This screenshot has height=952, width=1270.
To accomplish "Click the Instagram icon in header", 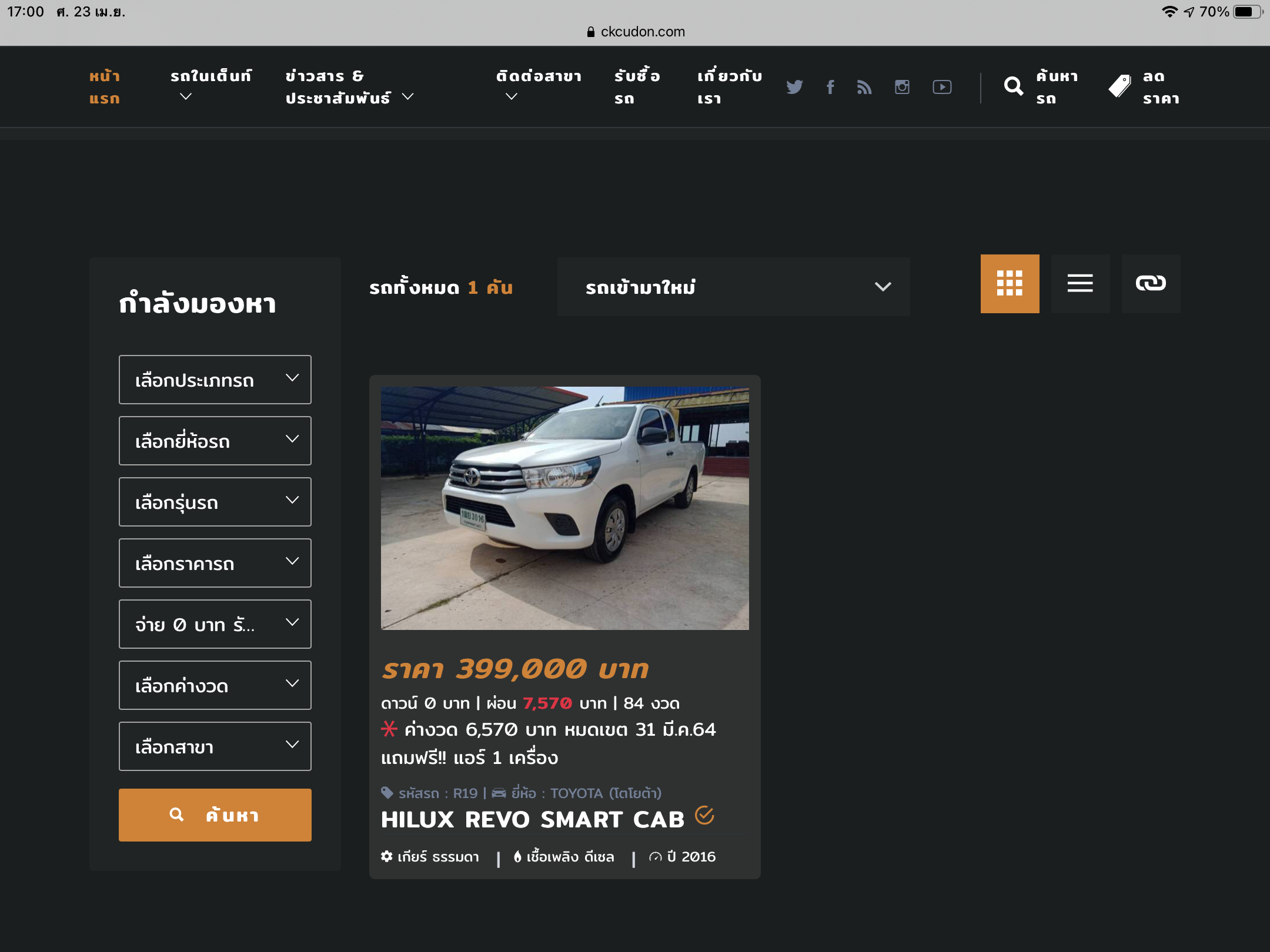I will click(902, 87).
